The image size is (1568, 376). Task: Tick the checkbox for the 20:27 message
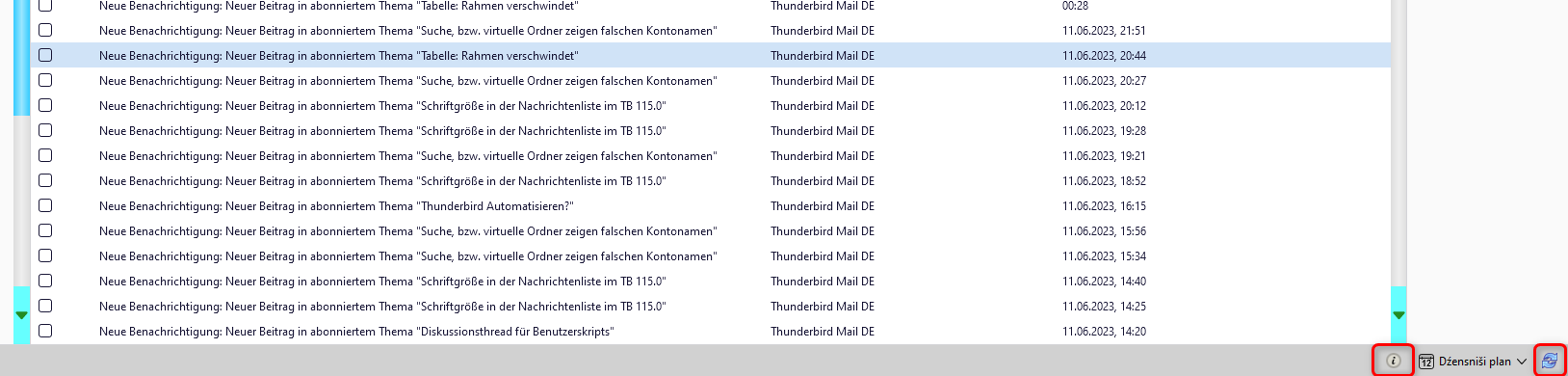coord(45,80)
